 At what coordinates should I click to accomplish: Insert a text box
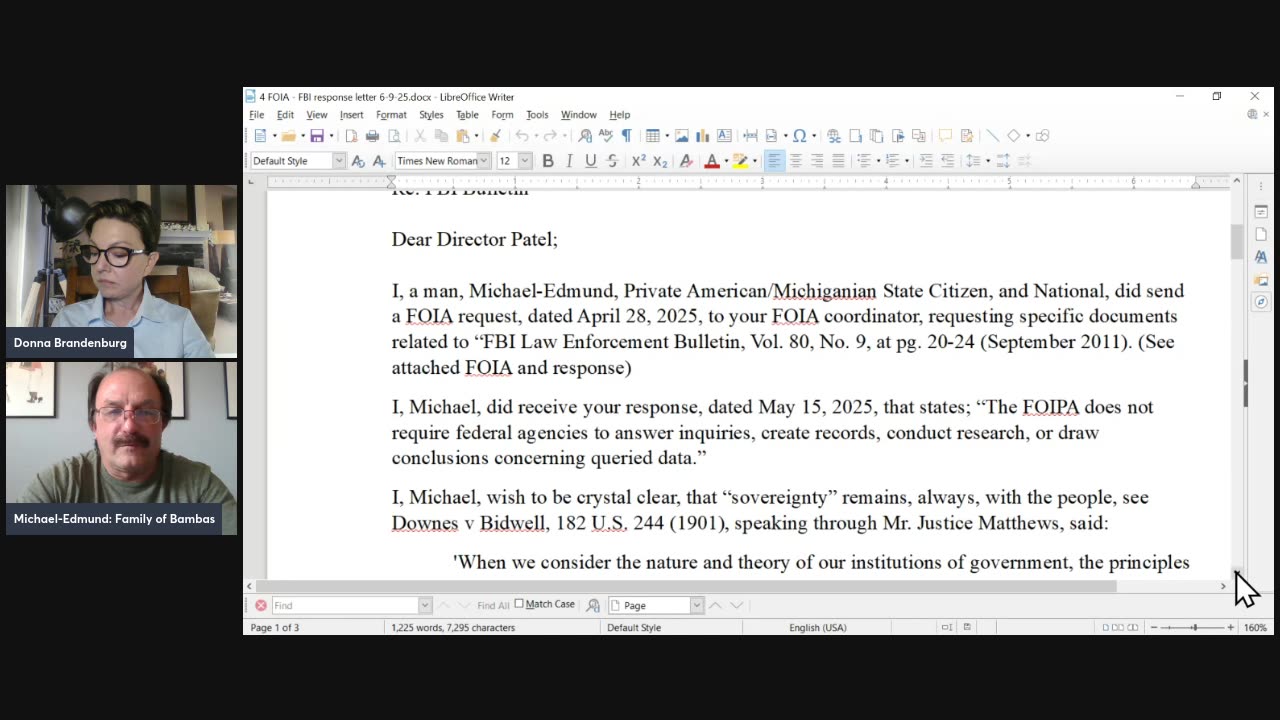(x=724, y=136)
